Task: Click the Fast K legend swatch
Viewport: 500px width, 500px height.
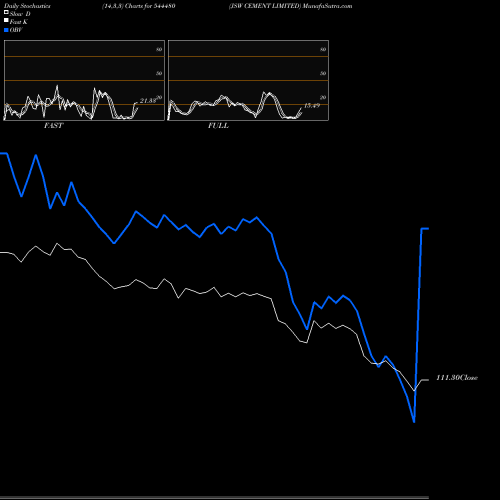Action: click(x=6, y=20)
